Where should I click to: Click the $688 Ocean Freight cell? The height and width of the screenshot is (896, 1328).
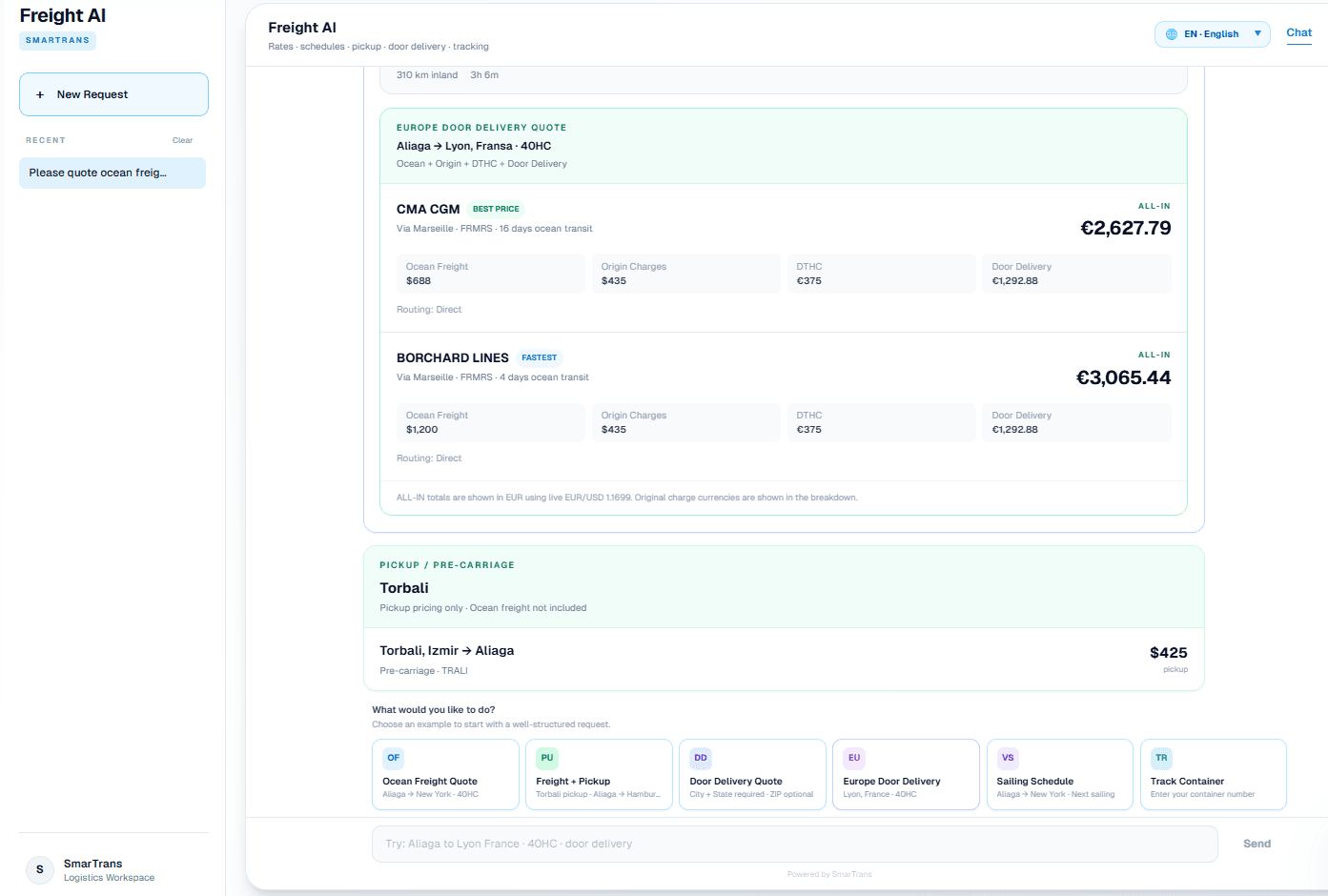(491, 274)
